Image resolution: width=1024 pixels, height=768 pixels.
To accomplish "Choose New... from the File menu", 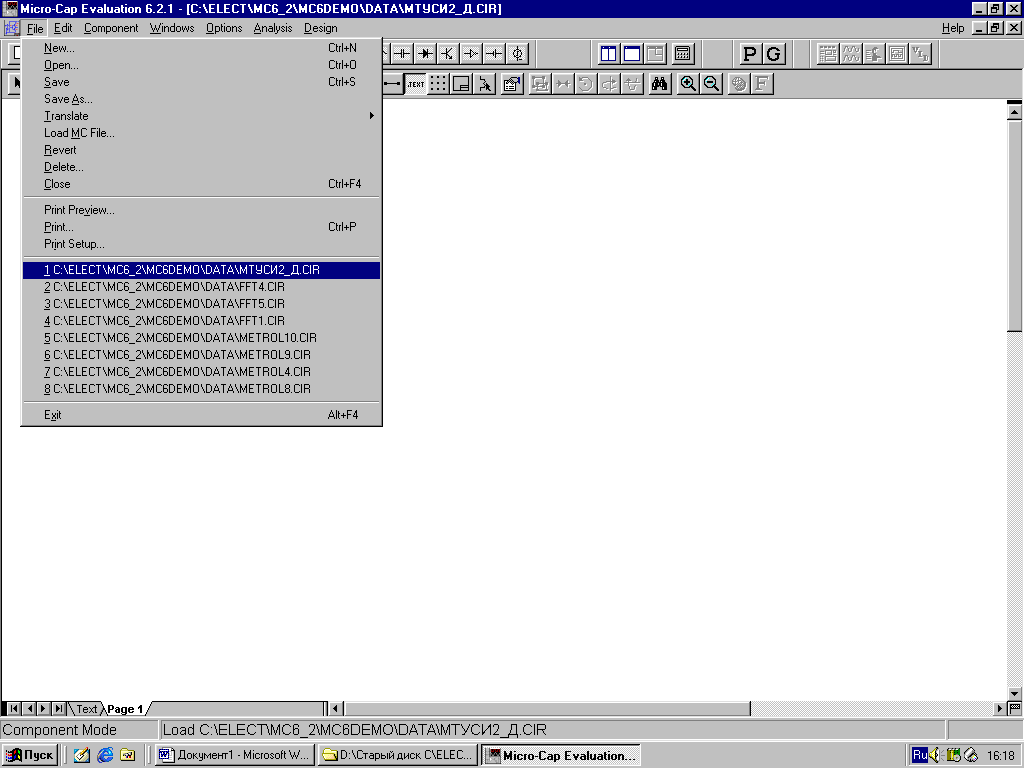I will [x=201, y=48].
